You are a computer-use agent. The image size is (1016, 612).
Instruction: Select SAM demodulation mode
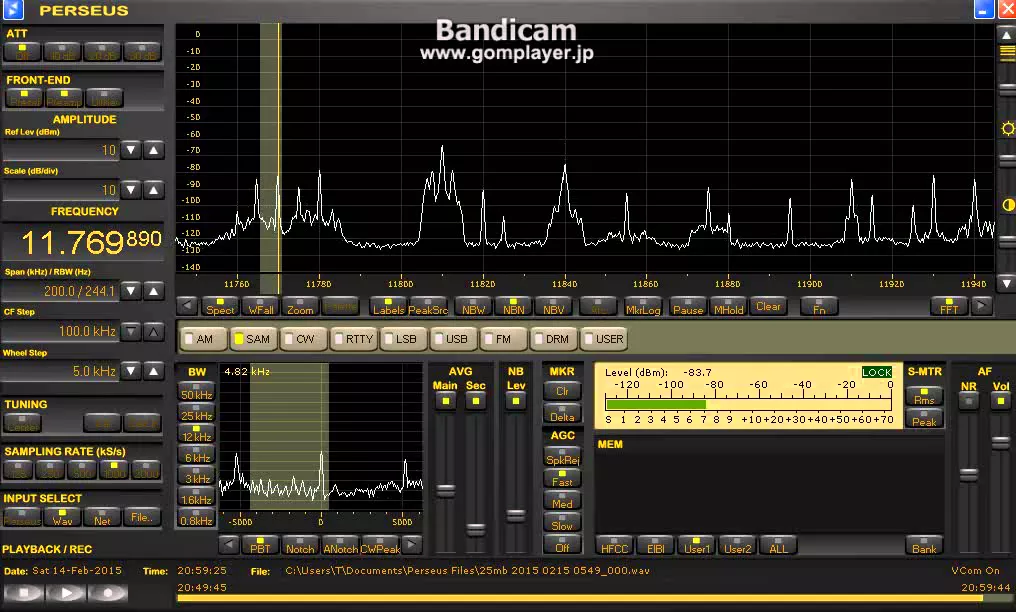(253, 339)
